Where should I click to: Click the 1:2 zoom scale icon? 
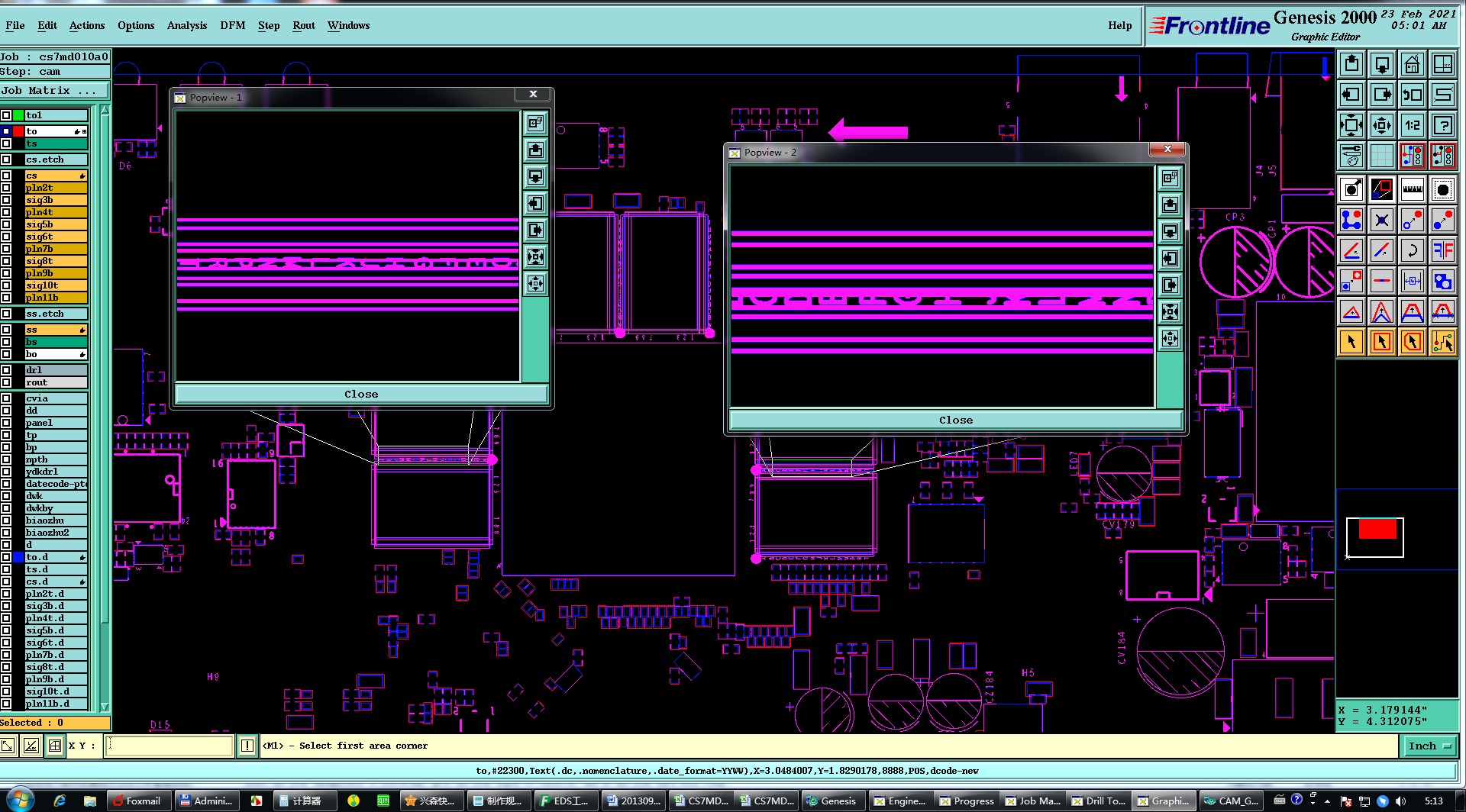[1413, 125]
